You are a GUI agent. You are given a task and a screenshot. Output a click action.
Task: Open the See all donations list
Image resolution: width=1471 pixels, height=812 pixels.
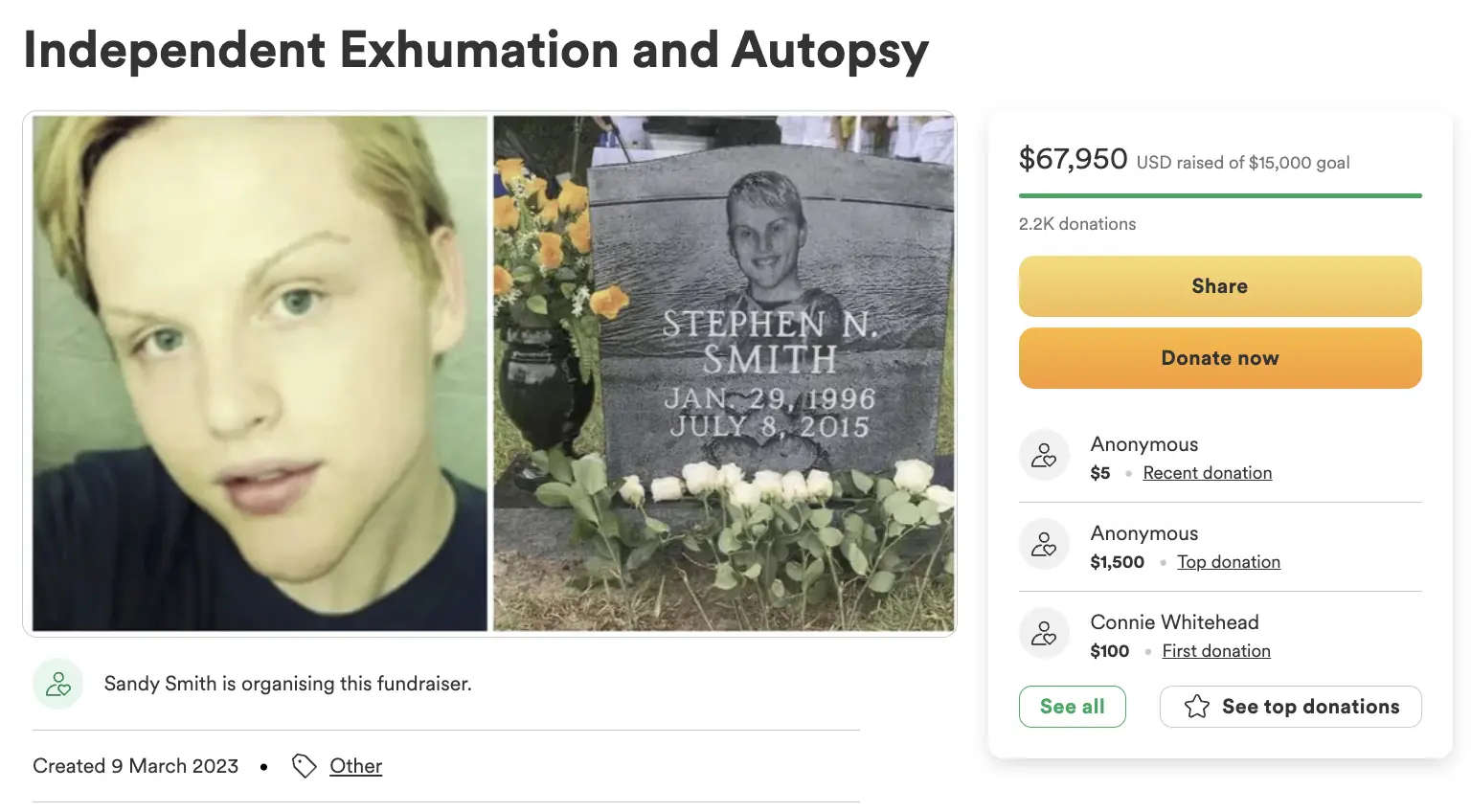[x=1072, y=707]
